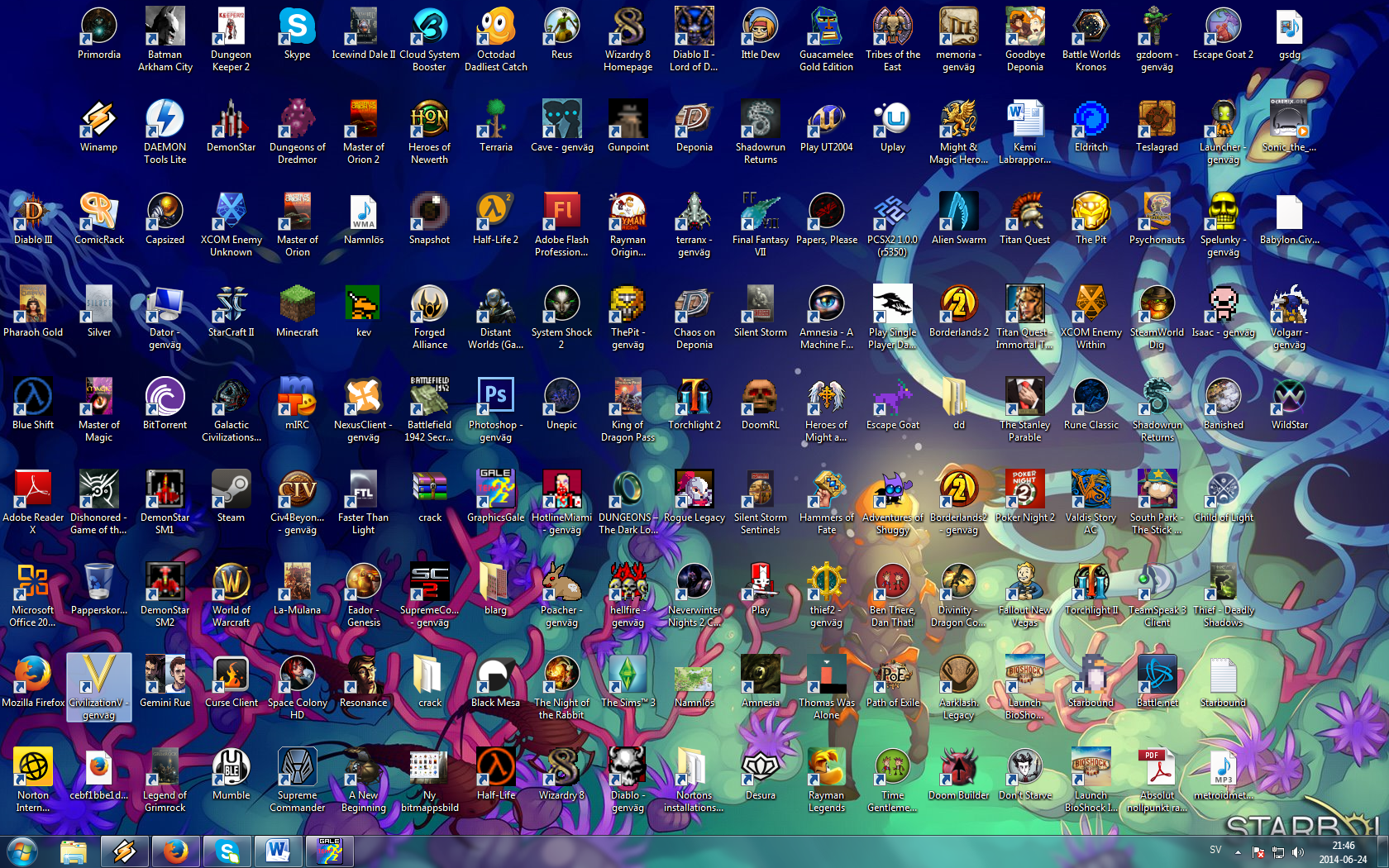
Task: Open the Path of Exile shortcut
Action: [892, 676]
